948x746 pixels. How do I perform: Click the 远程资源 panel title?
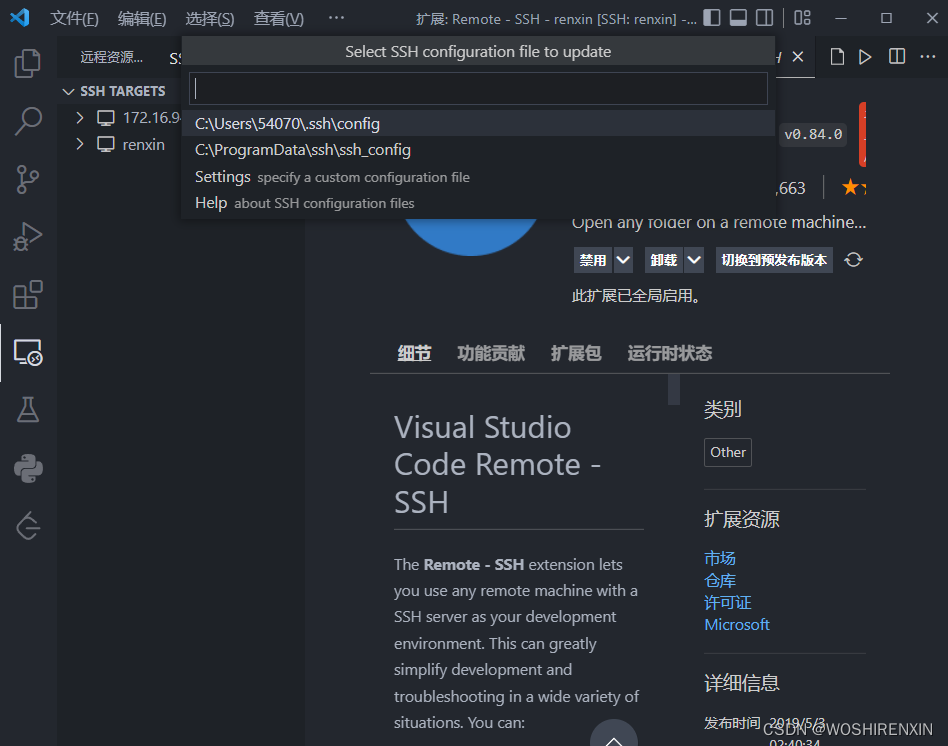pos(112,57)
